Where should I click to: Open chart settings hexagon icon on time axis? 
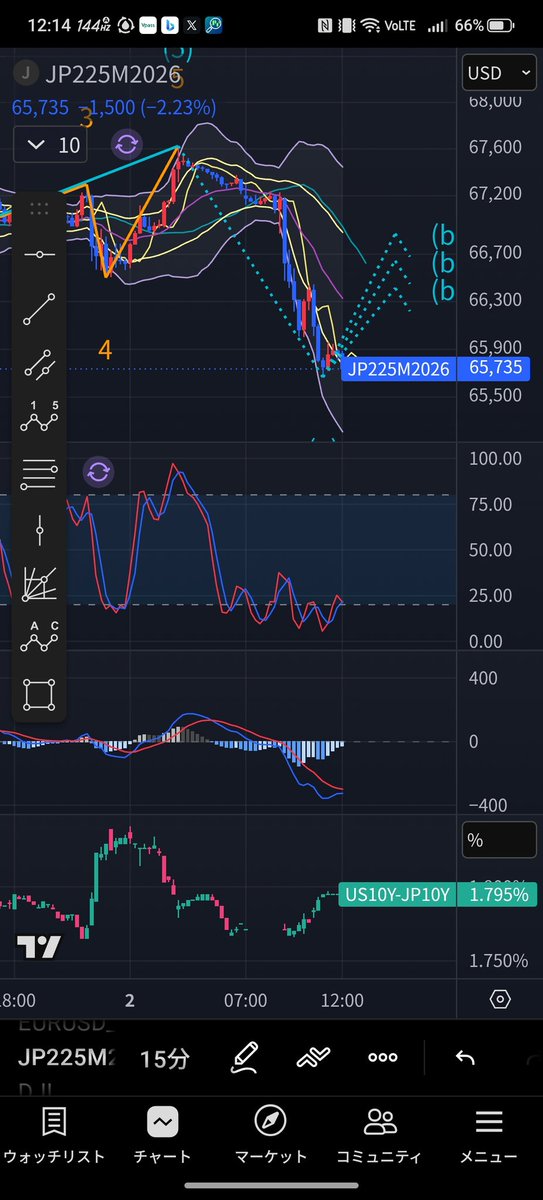pos(500,999)
